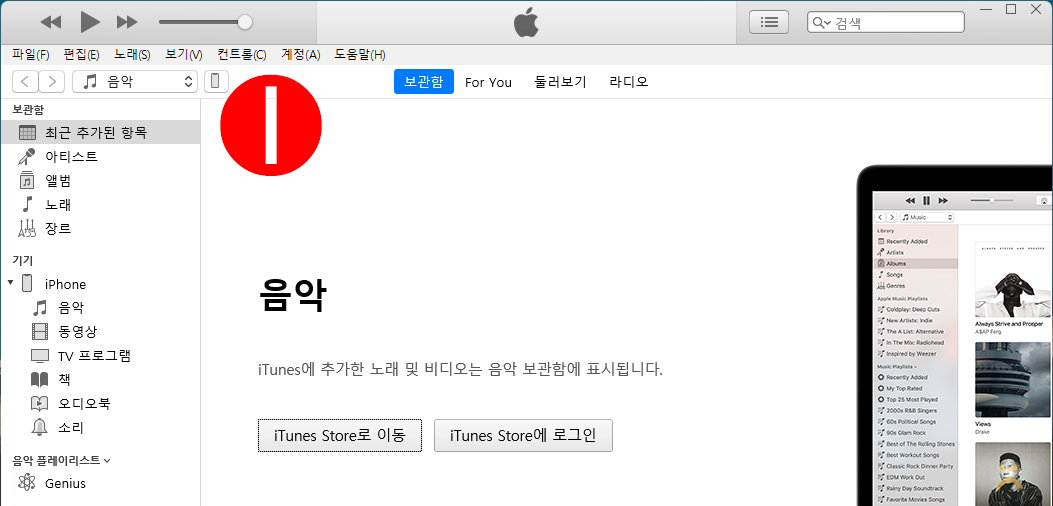Click the 기기 sidebar header
Viewport: 1053px width, 506px height.
tap(22, 261)
